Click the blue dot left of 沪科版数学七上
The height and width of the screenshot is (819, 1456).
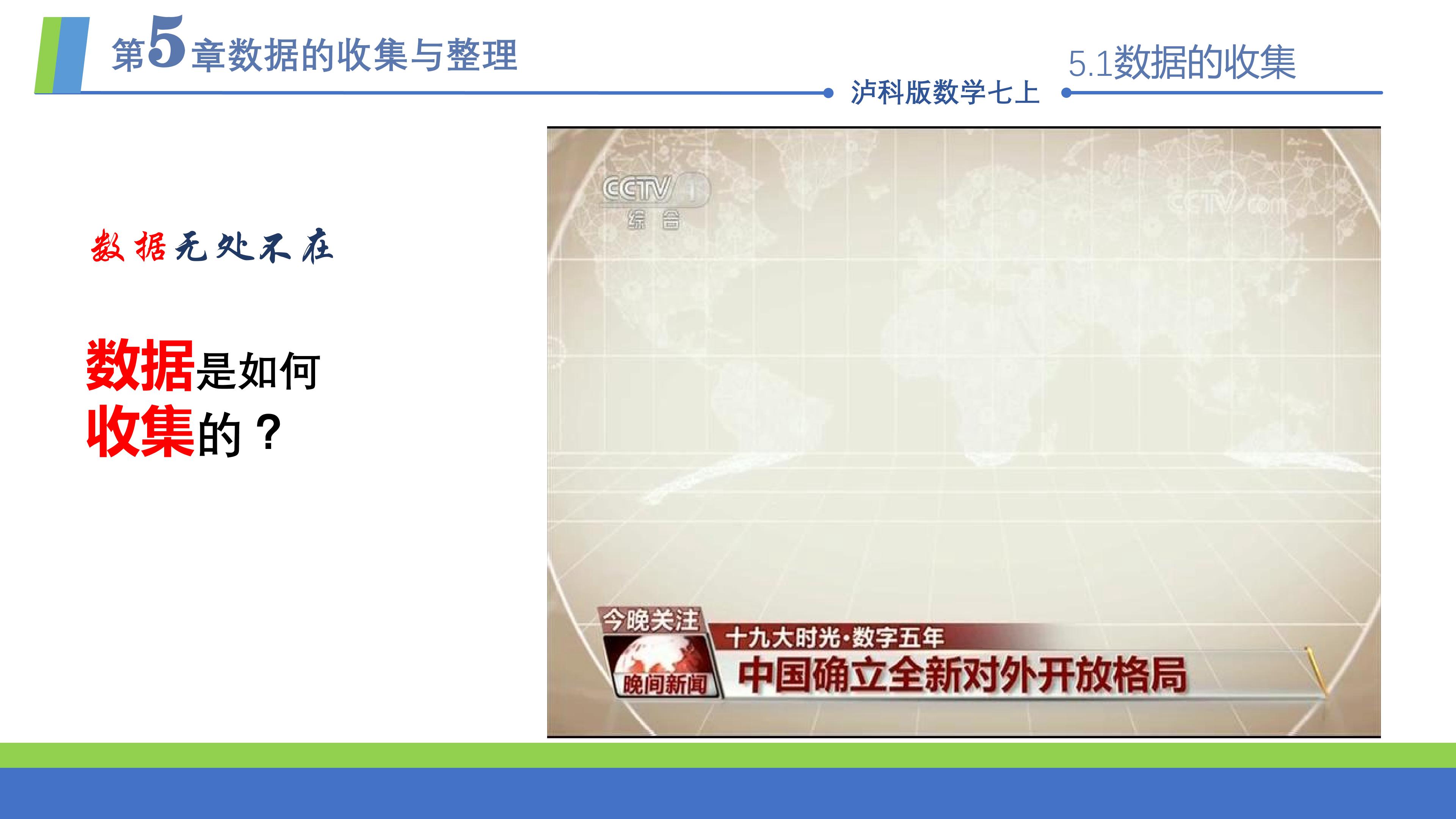828,93
